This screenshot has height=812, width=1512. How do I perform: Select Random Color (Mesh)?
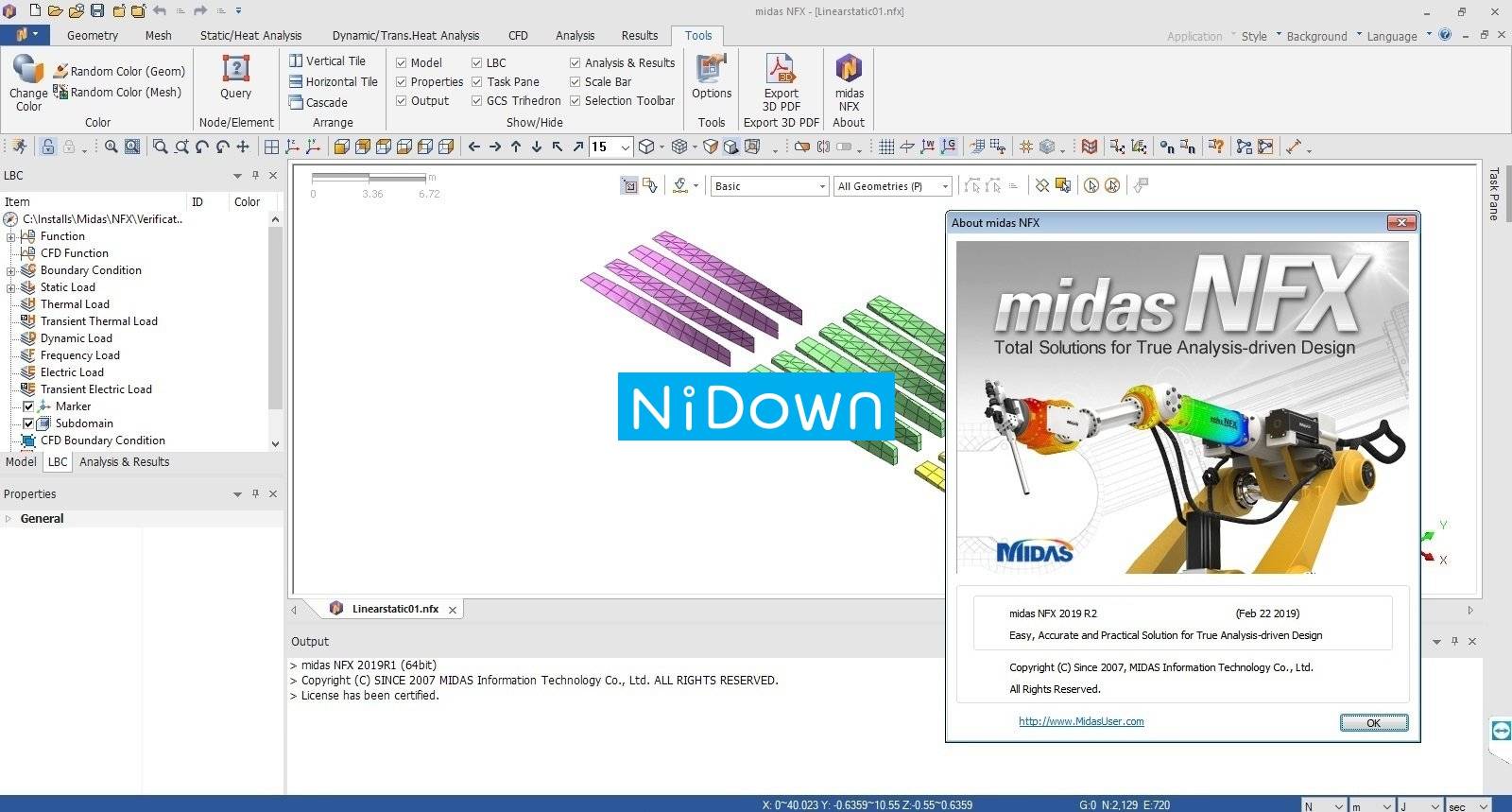tap(117, 92)
